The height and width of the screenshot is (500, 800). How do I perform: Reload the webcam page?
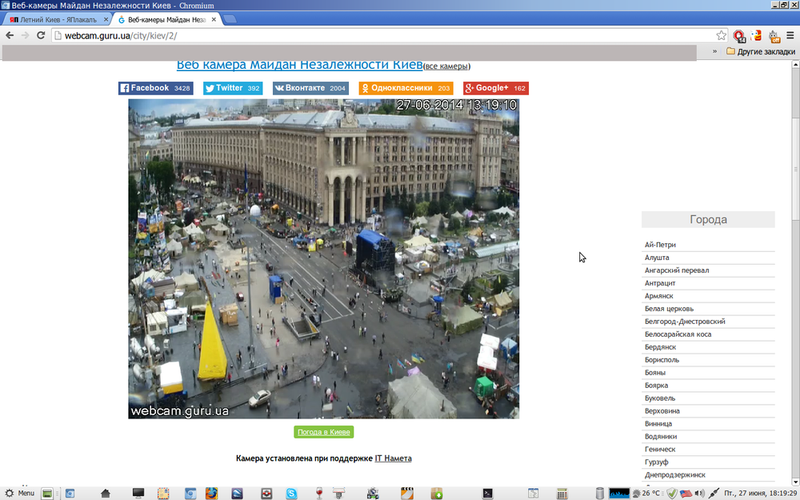pos(41,35)
